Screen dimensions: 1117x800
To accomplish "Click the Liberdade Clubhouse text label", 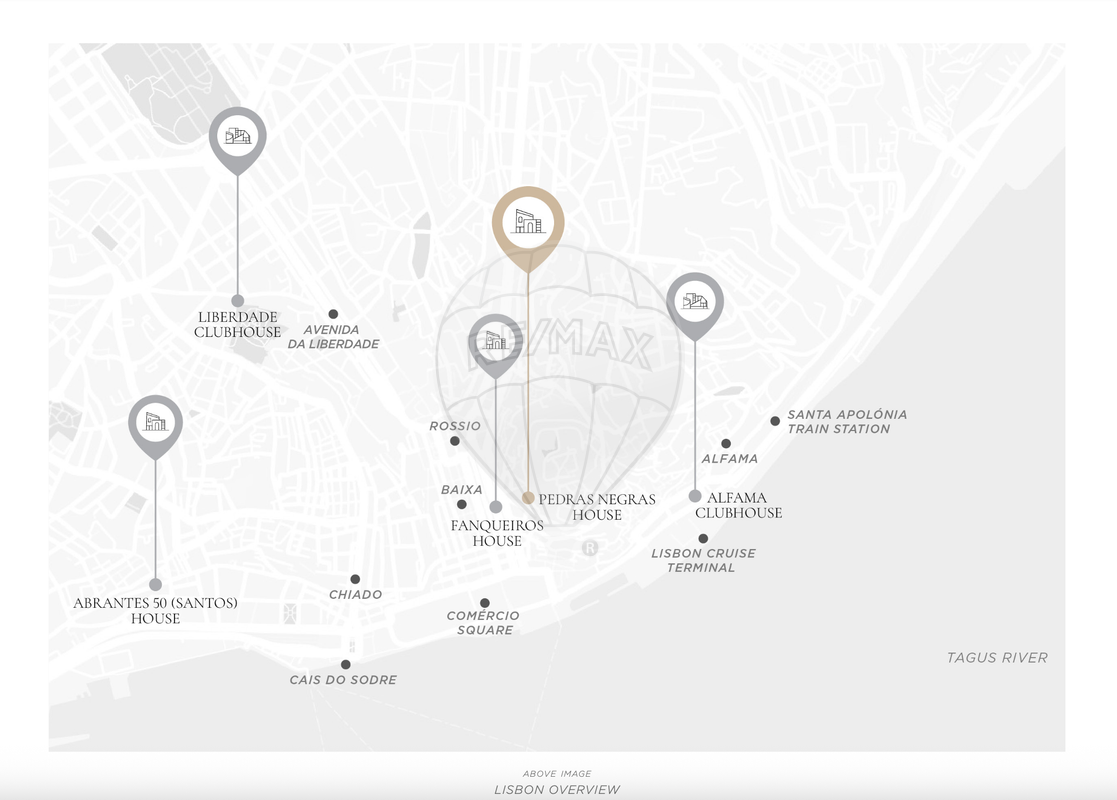I will pyautogui.click(x=237, y=324).
